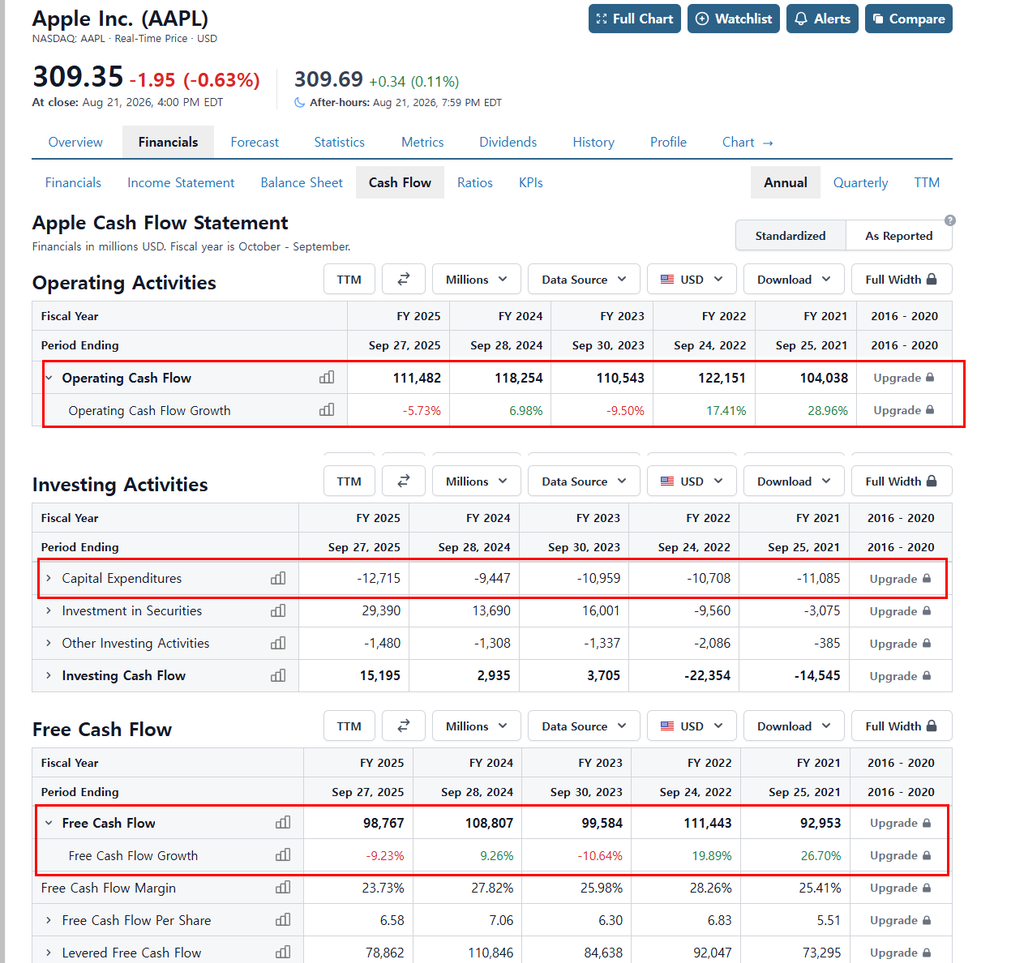
Task: Click swap columns icon in Operating Activities toolbar
Action: coord(404,279)
